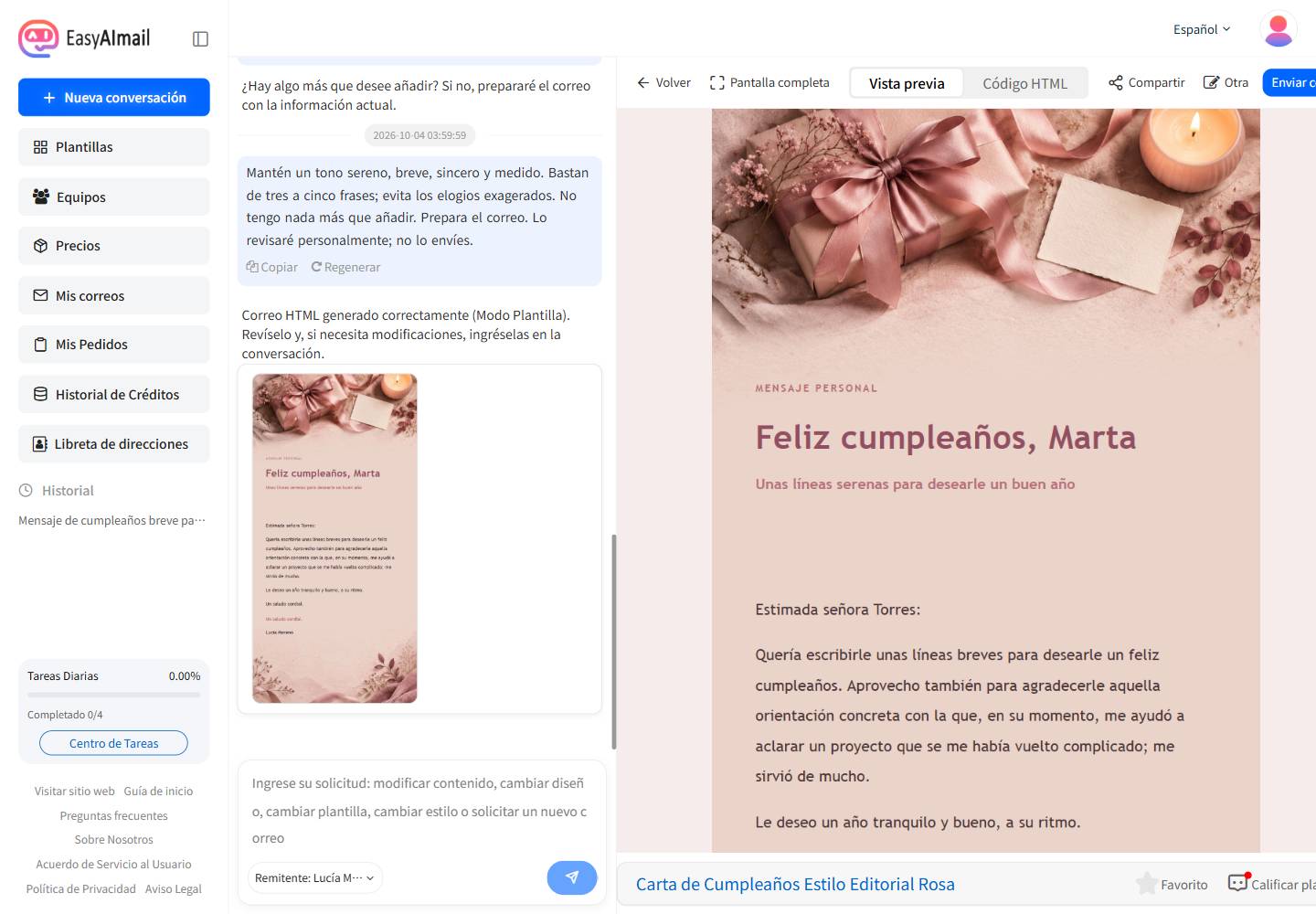Click Regenerar on the chat message
Viewport: 1316px width, 914px height.
pyautogui.click(x=345, y=267)
